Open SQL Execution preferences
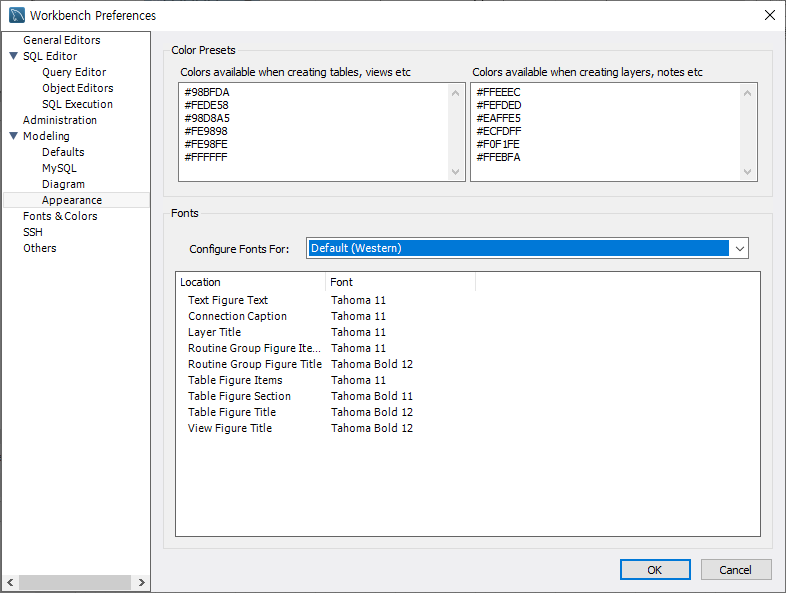The height and width of the screenshot is (593, 786). pyautogui.click(x=78, y=104)
